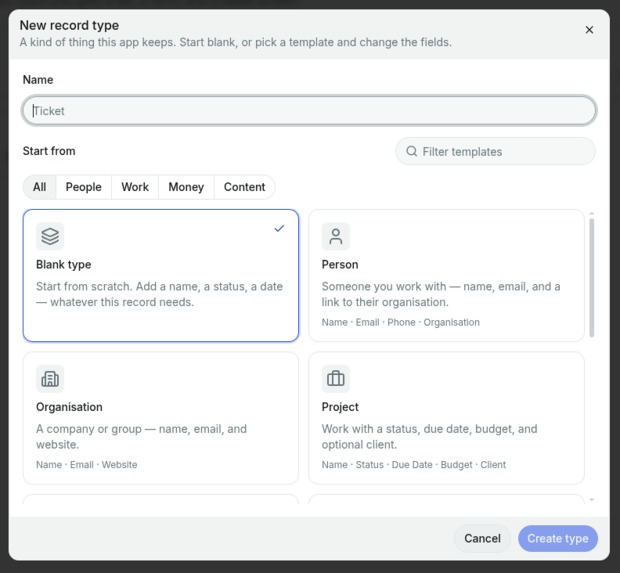Click the Organisation building icon
620x573 pixels.
(50, 379)
